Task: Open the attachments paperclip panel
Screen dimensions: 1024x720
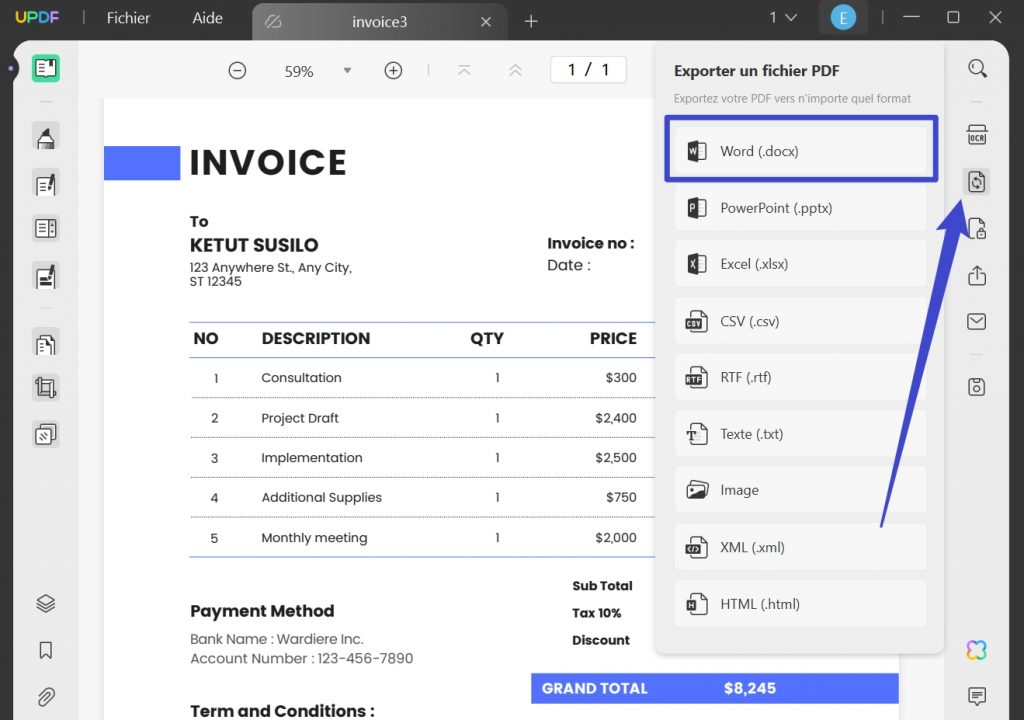Action: (x=45, y=697)
